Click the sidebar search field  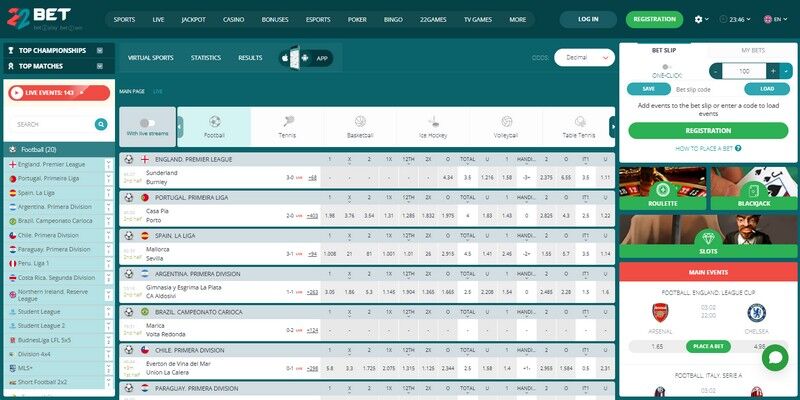click(52, 124)
